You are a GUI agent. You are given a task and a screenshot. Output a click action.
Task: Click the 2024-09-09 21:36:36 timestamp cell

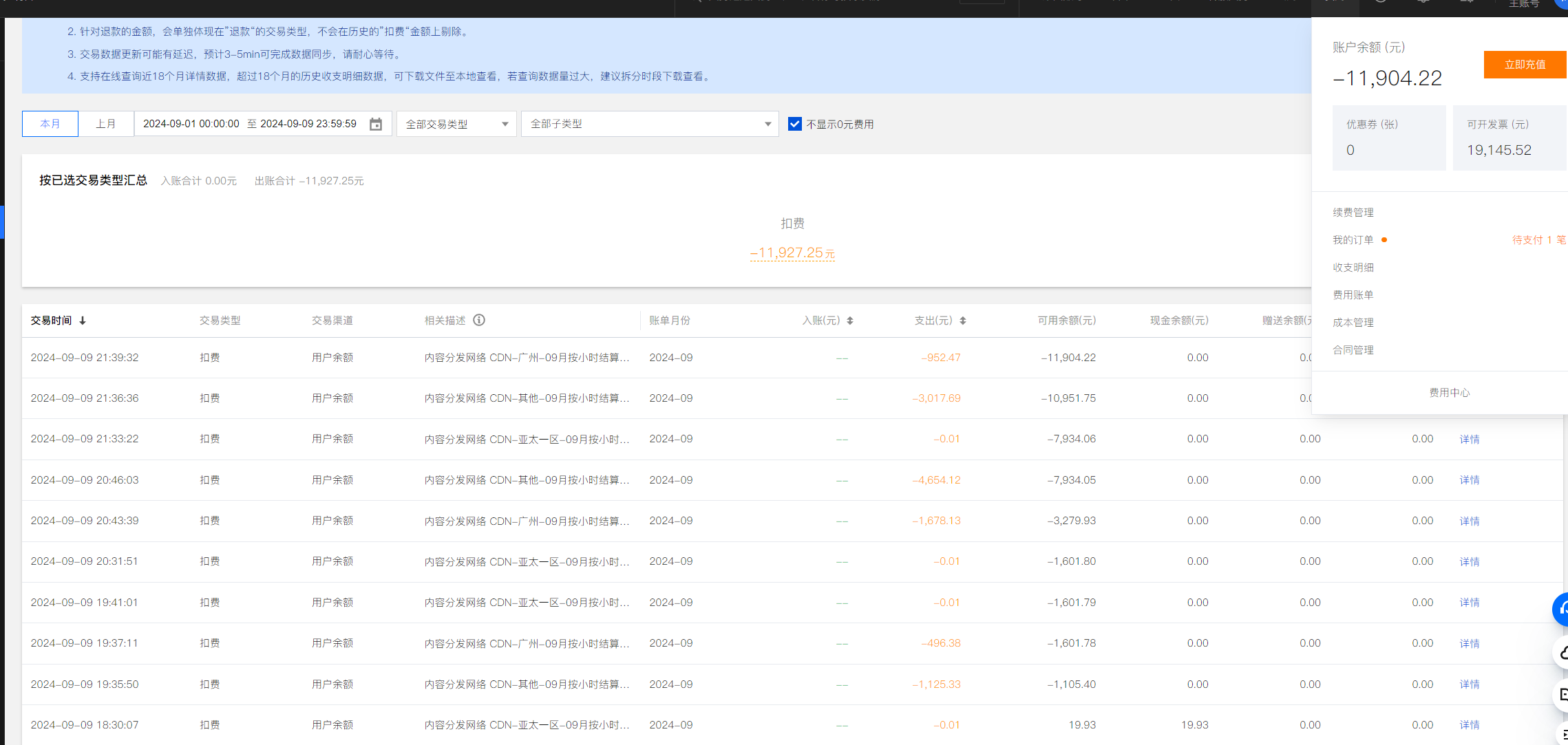point(85,398)
